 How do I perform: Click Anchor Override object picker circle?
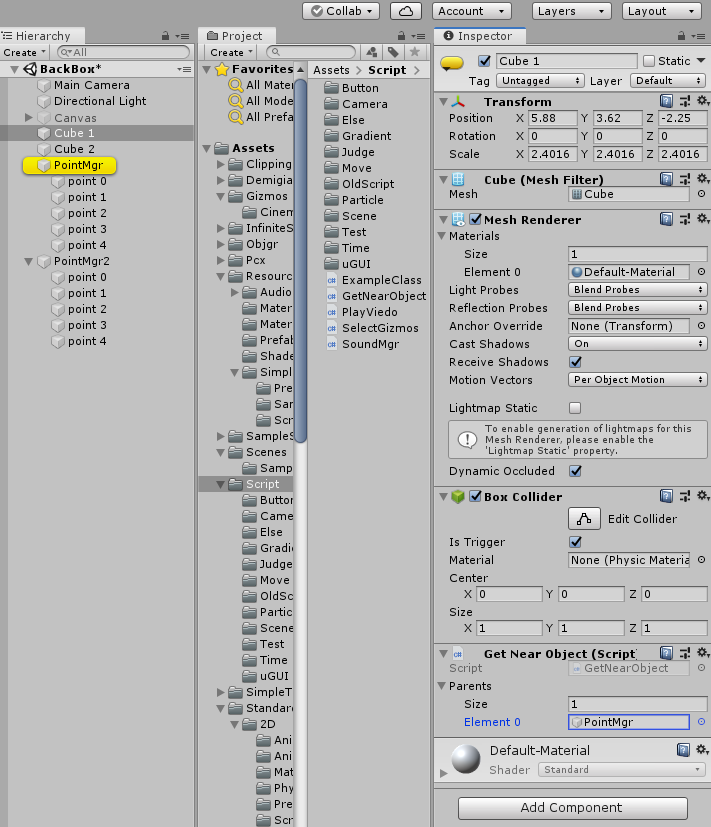(702, 326)
